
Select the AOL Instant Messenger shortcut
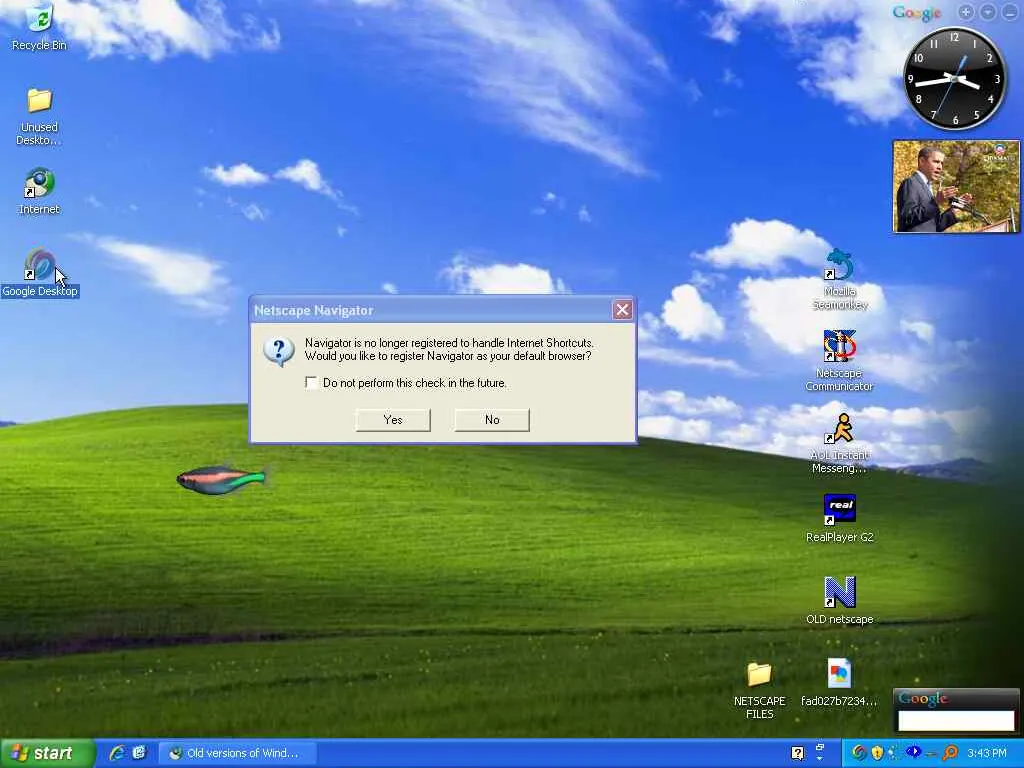pyautogui.click(x=839, y=443)
